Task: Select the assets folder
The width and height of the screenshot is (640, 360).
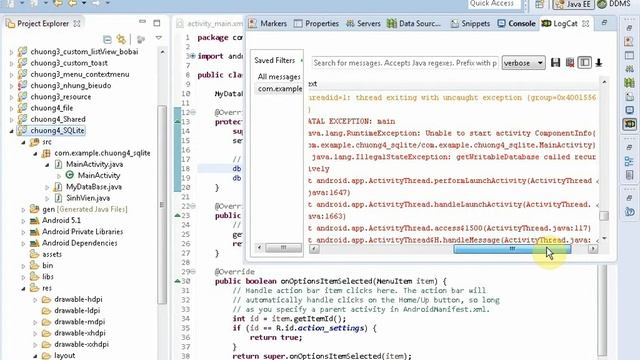Action: pos(52,254)
